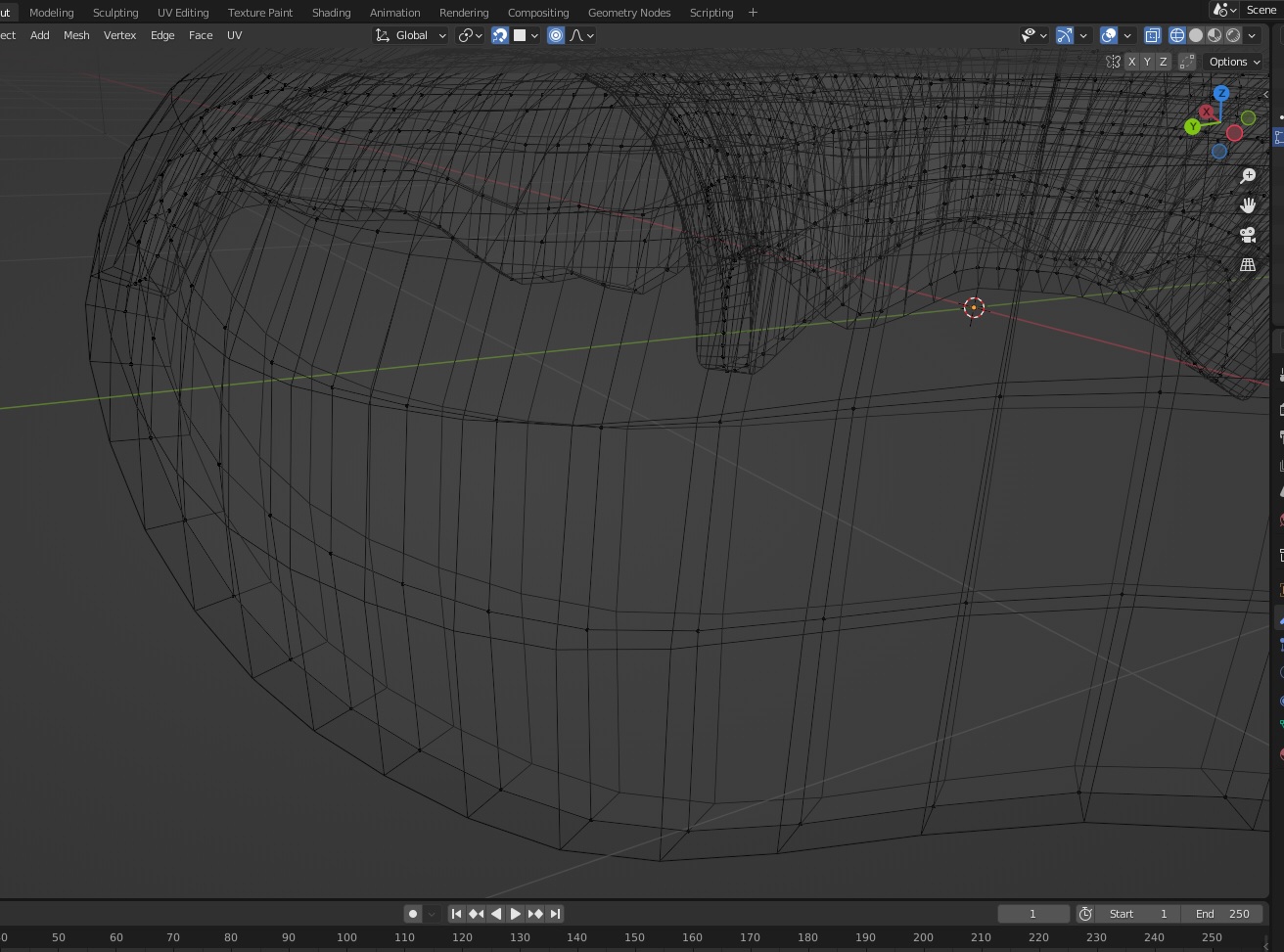Viewport: 1284px width, 952px height.
Task: Toggle snapping with the magnet icon
Action: [x=500, y=35]
